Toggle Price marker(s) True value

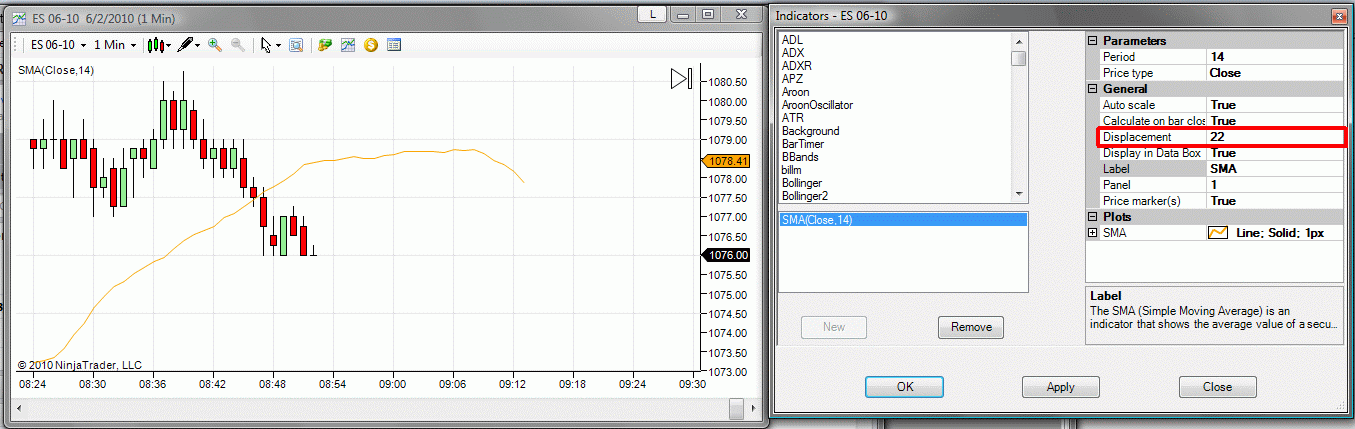1275,201
